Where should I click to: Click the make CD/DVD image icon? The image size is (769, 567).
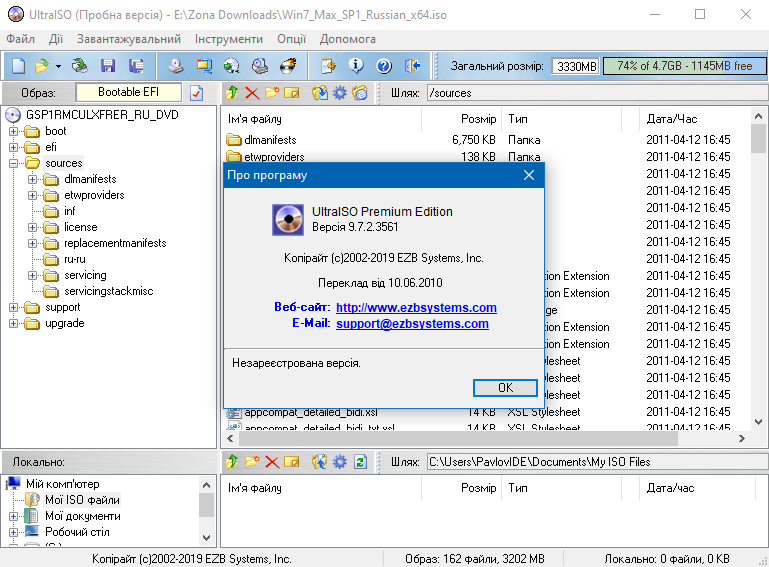(175, 66)
